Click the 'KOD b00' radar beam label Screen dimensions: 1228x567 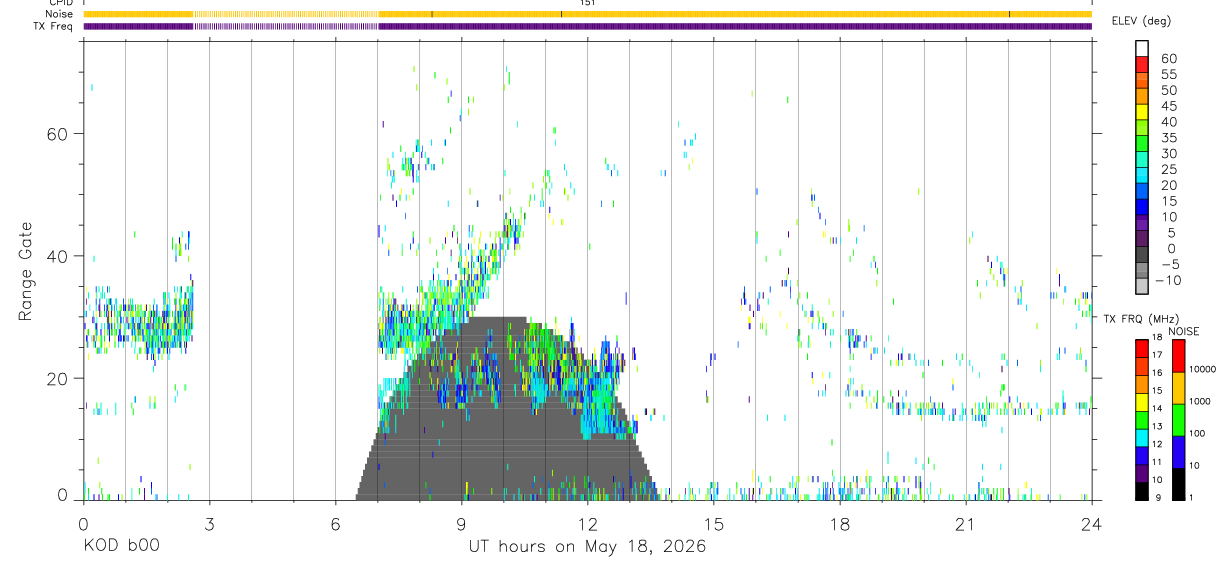click(x=121, y=547)
